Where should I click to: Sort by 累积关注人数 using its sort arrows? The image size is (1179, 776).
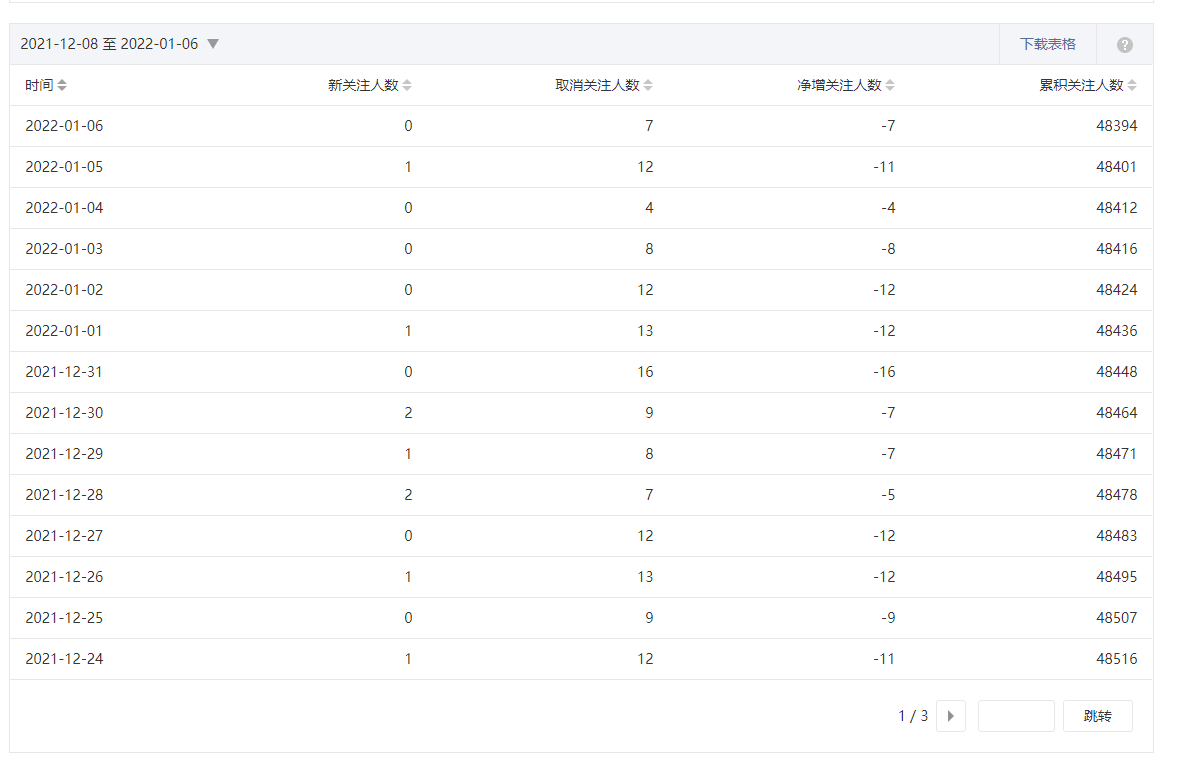(1132, 86)
